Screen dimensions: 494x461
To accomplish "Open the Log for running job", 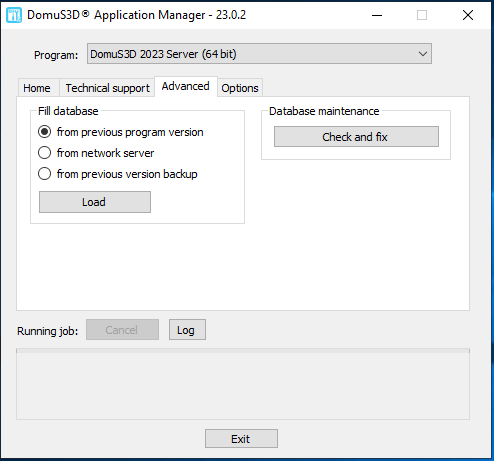I will click(187, 330).
